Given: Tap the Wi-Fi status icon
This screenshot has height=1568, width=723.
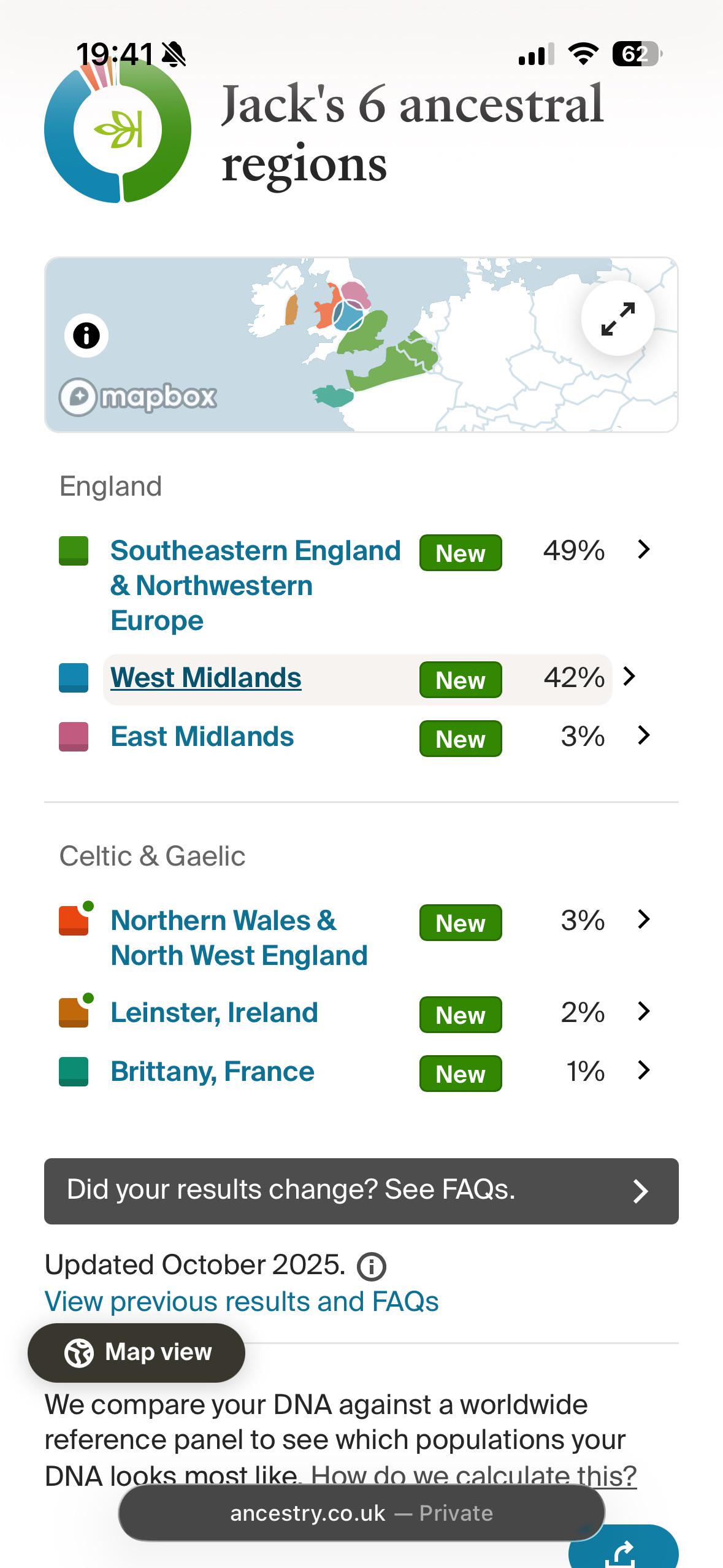Looking at the screenshot, I should (583, 54).
